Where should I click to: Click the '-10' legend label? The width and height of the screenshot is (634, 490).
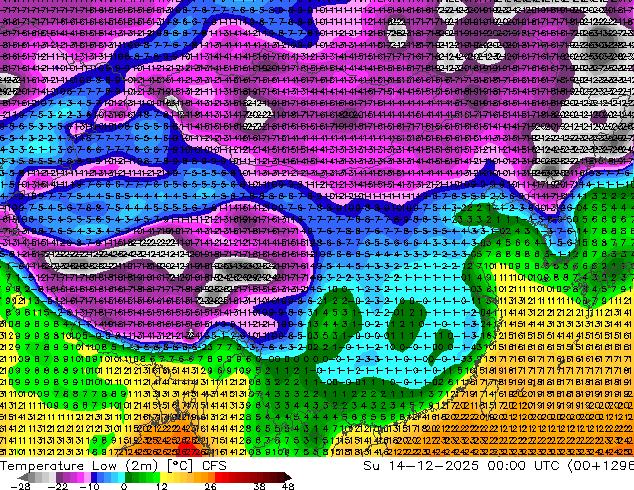(89, 486)
